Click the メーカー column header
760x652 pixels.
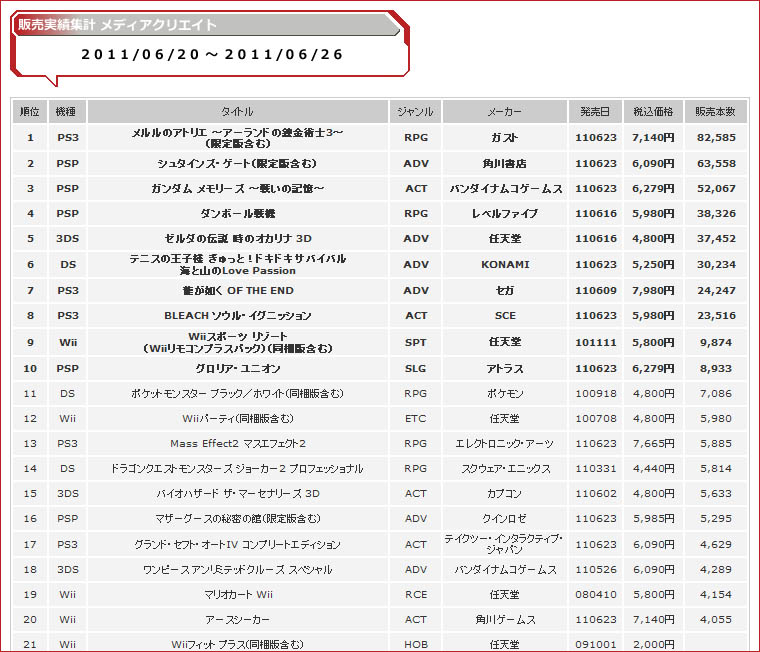[x=505, y=111]
